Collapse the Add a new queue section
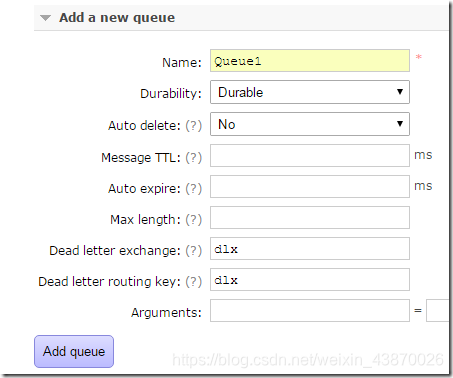Screen dimensions: 453x378 point(45,18)
